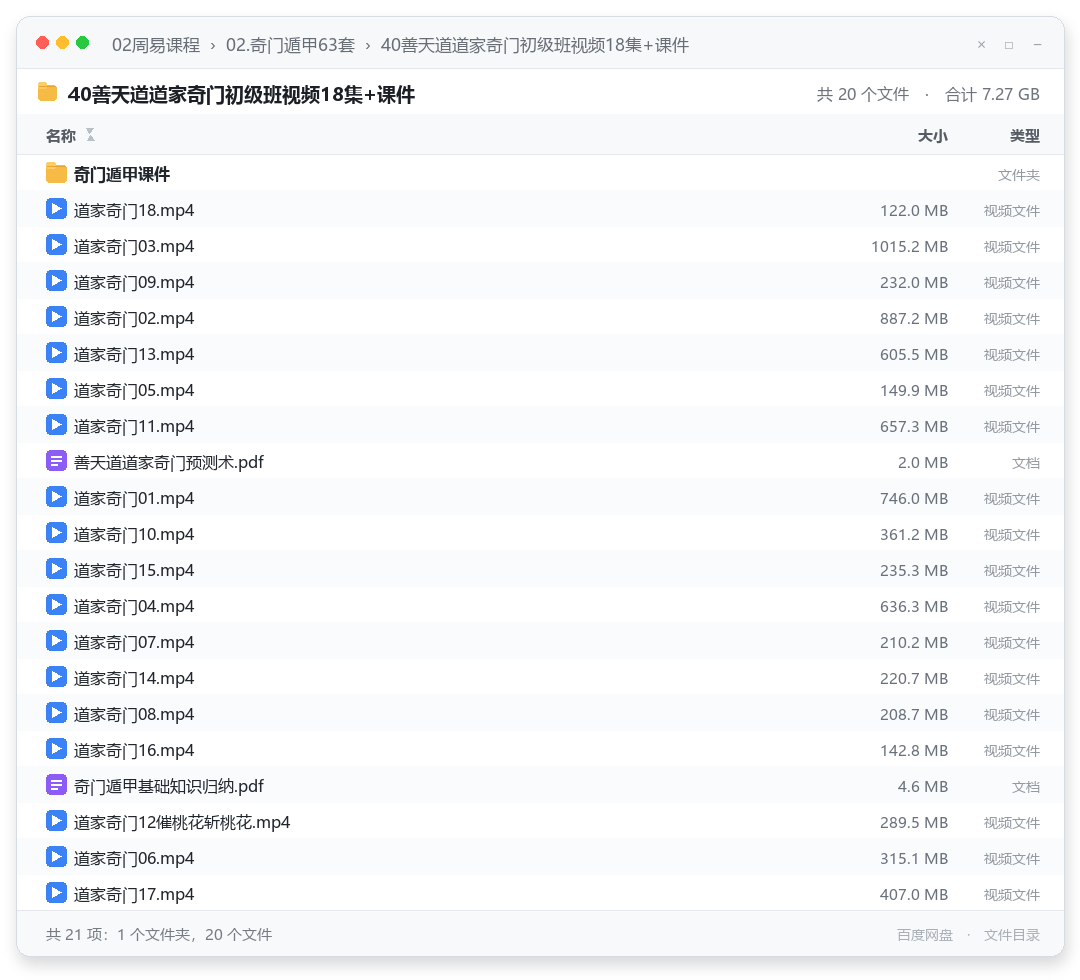Image resolution: width=1080 pixels, height=980 pixels.
Task: Sort files by 类型 column header
Action: click(1024, 136)
